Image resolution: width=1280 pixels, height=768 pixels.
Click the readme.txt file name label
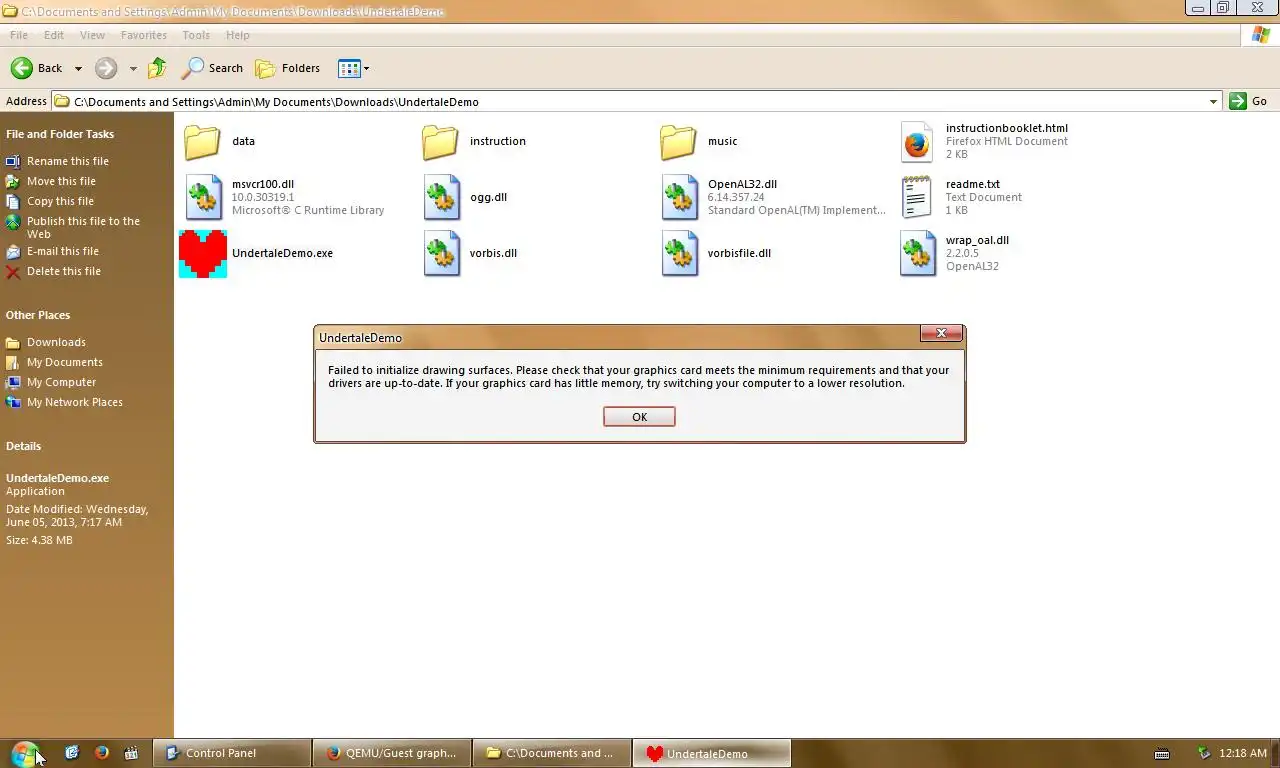(973, 184)
